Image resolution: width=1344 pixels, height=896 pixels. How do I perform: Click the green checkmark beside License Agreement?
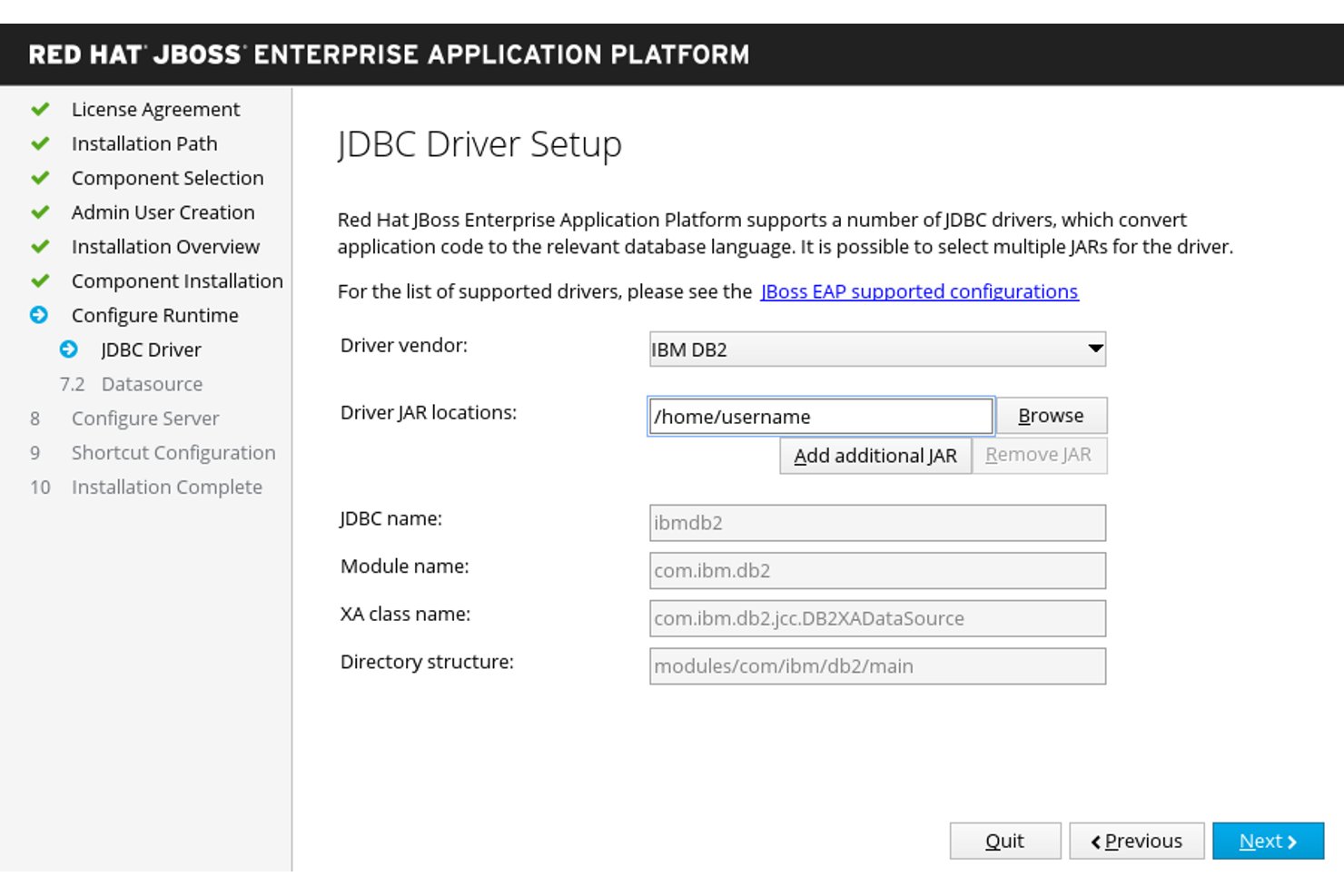[40, 110]
